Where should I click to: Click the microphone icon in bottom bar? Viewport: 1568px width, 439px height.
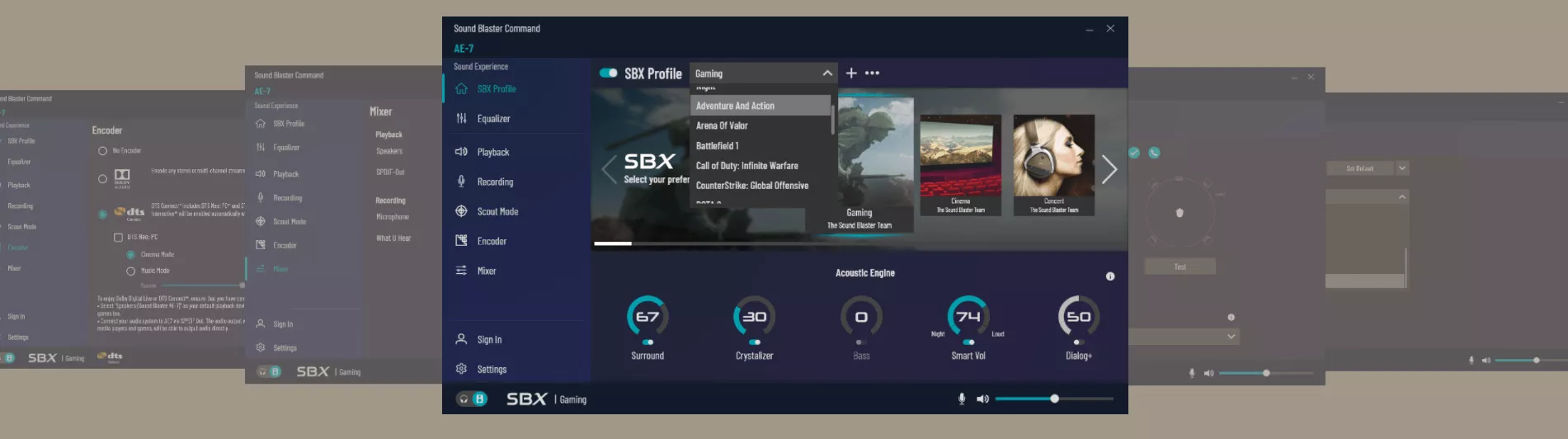point(962,399)
